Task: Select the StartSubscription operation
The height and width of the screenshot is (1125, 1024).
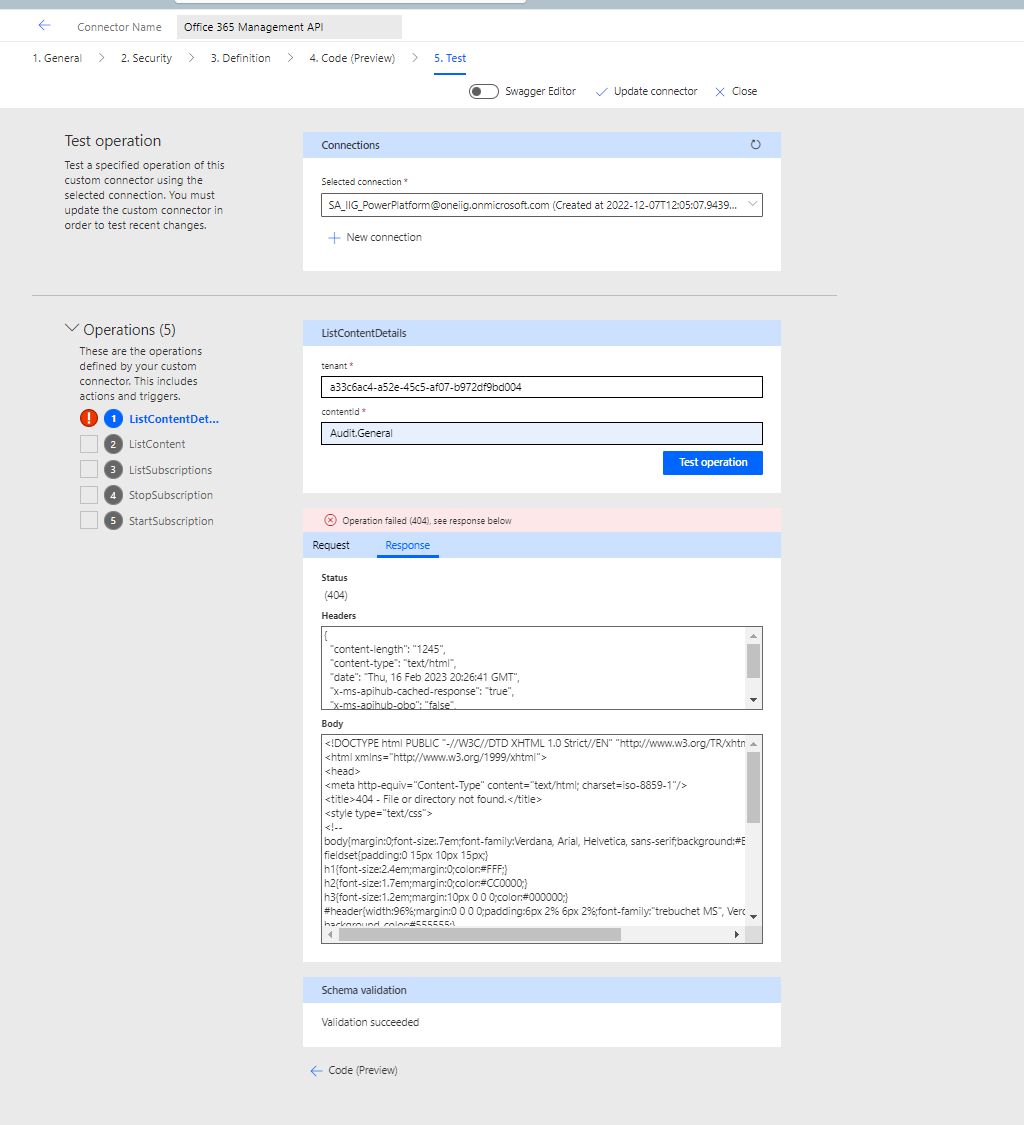Action: click(172, 521)
